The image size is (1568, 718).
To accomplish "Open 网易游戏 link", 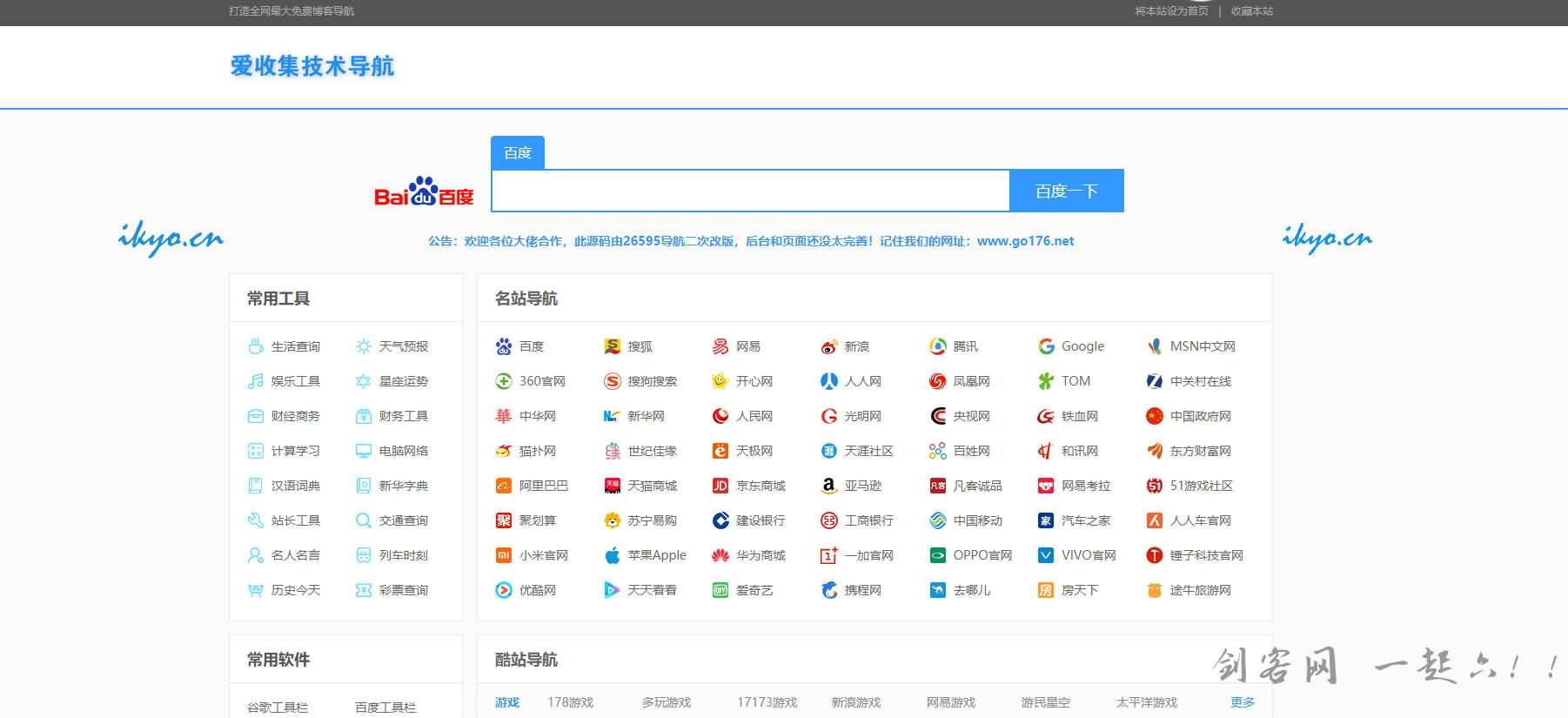I will click(x=951, y=702).
